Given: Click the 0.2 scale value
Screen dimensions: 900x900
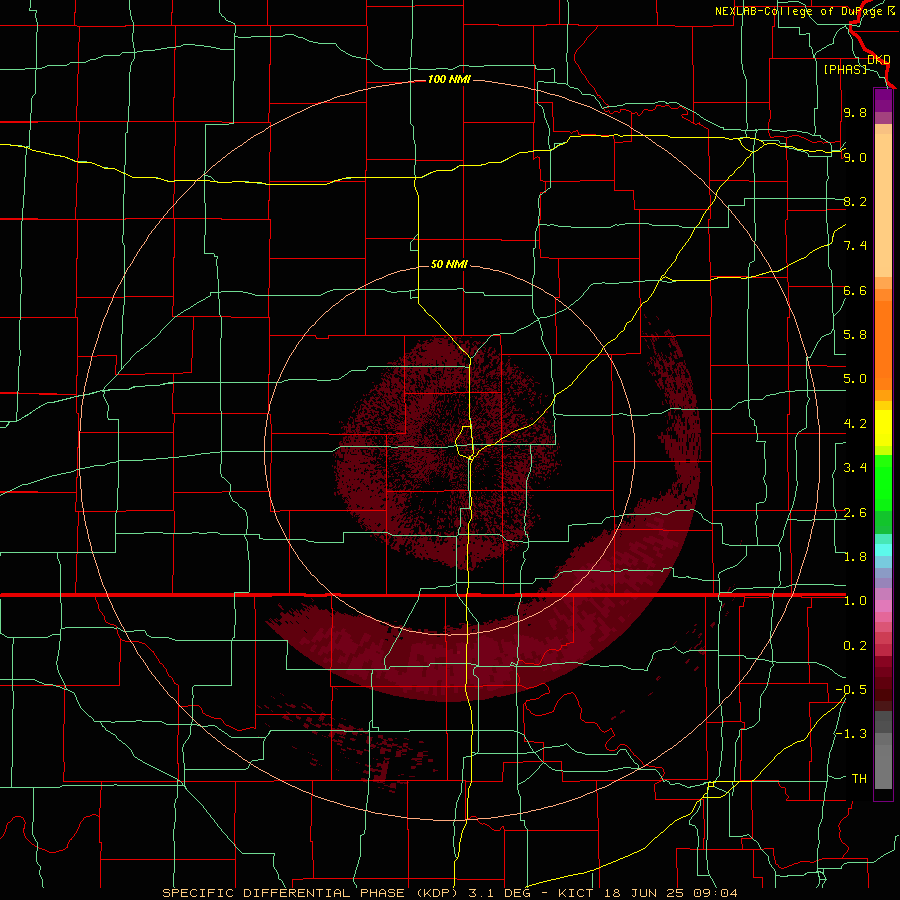Looking at the screenshot, I should pos(855,646).
